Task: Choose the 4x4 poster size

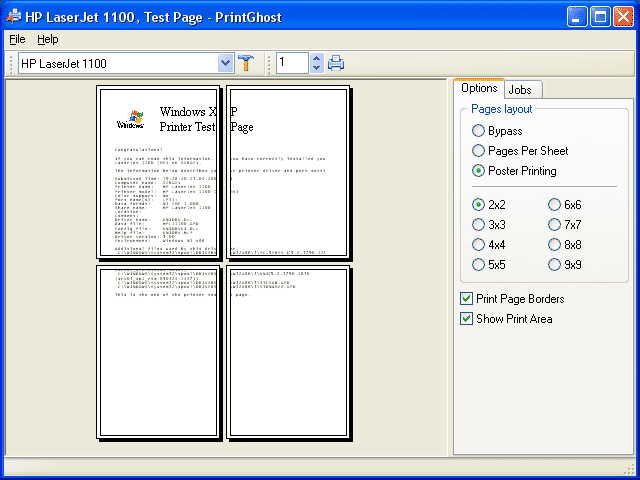Action: click(489, 244)
